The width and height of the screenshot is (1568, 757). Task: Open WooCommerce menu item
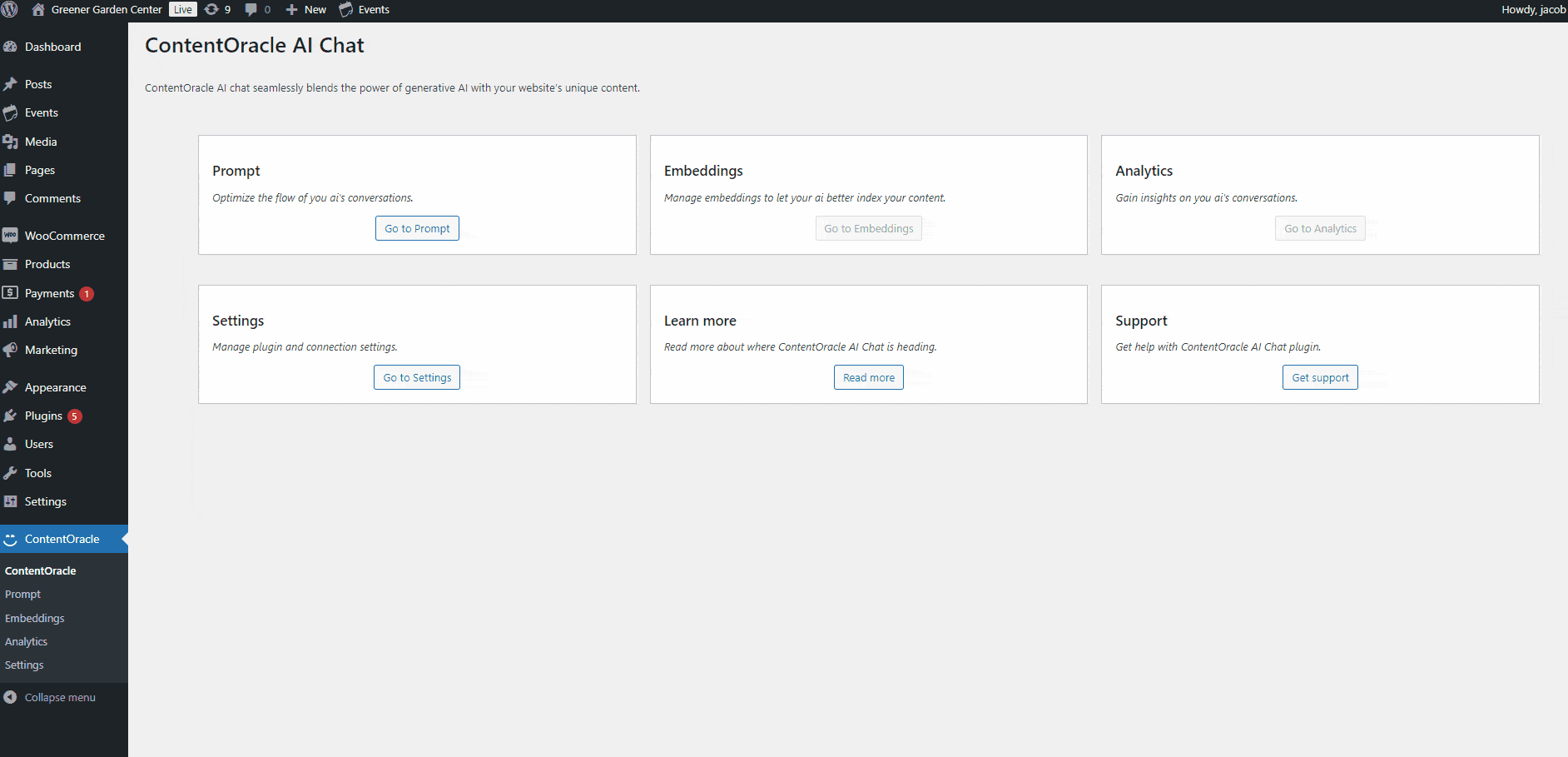(x=64, y=236)
